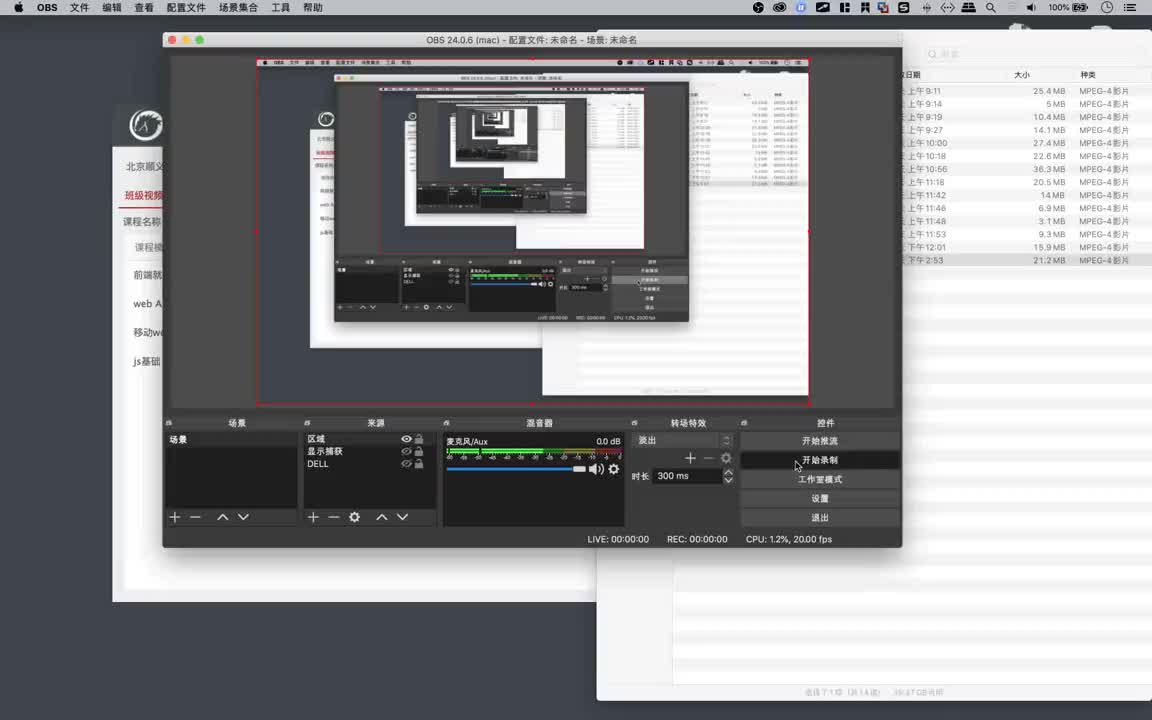Open the 淡出 transition dropdown
1152x720 pixels.
[x=683, y=441]
